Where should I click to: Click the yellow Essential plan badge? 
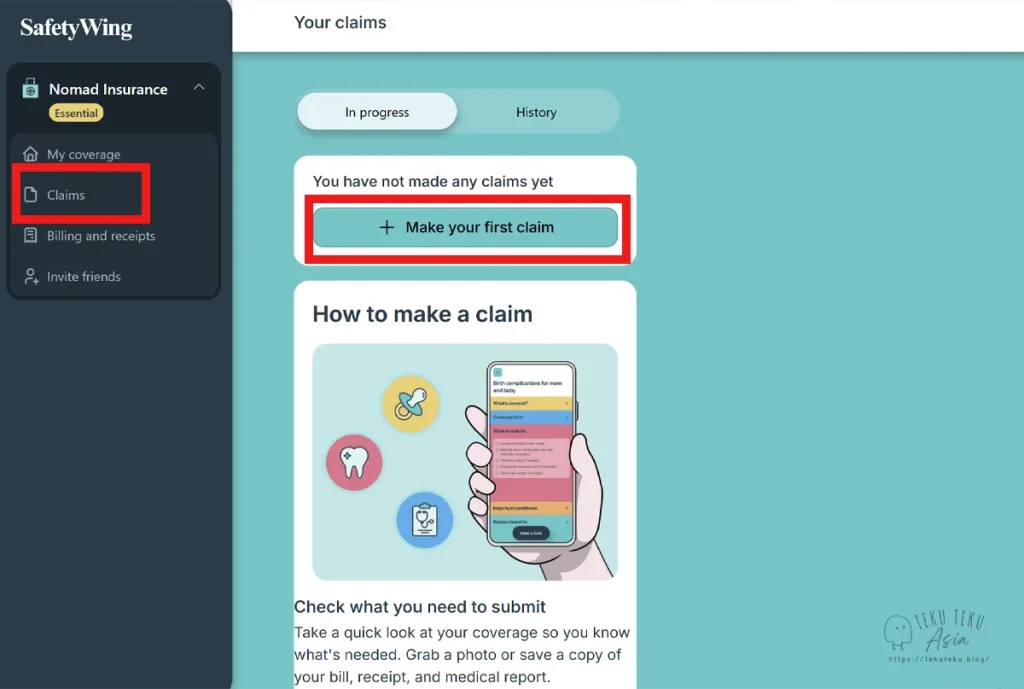pyautogui.click(x=76, y=113)
